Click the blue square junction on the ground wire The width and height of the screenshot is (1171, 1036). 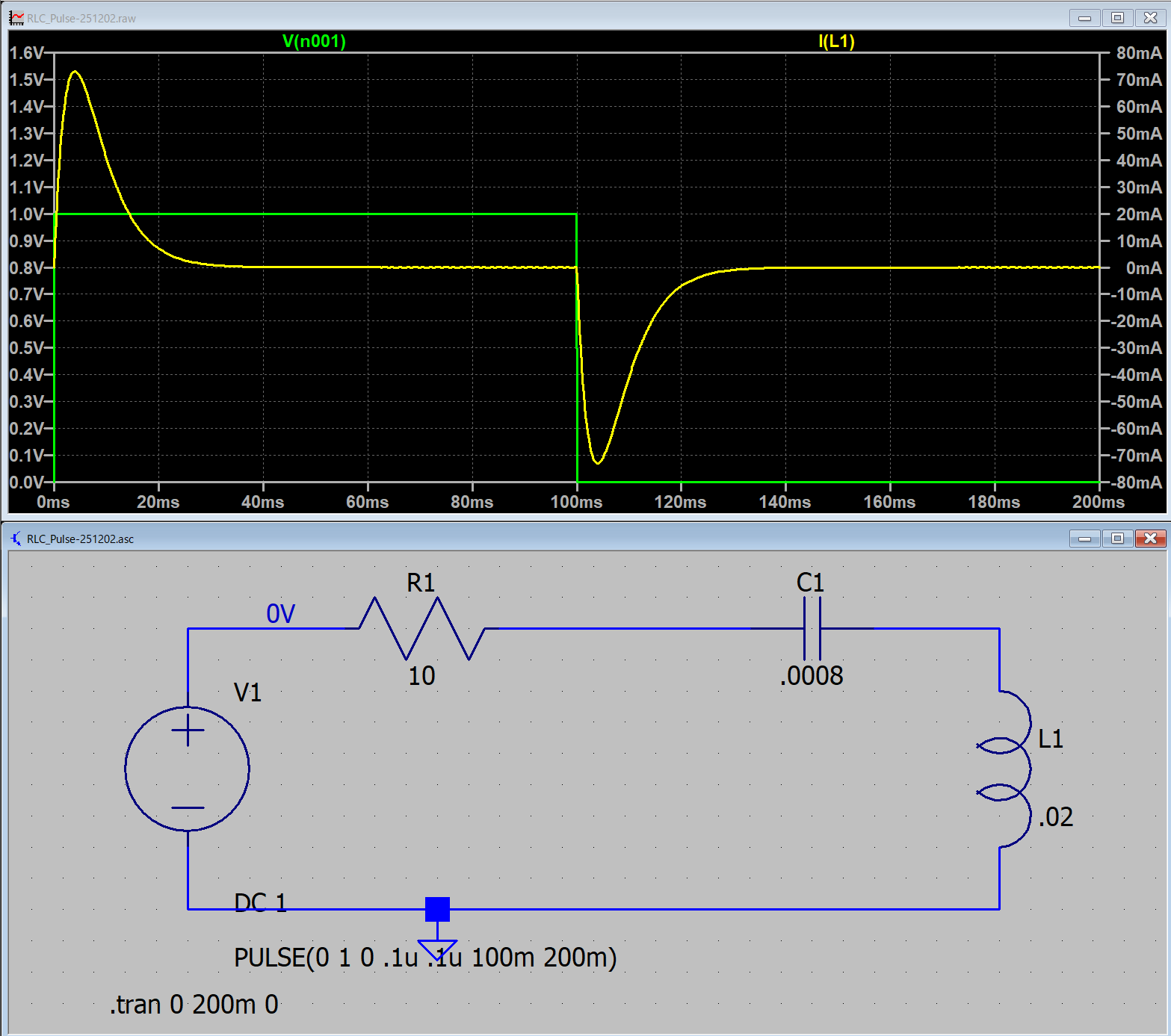pyautogui.click(x=437, y=909)
